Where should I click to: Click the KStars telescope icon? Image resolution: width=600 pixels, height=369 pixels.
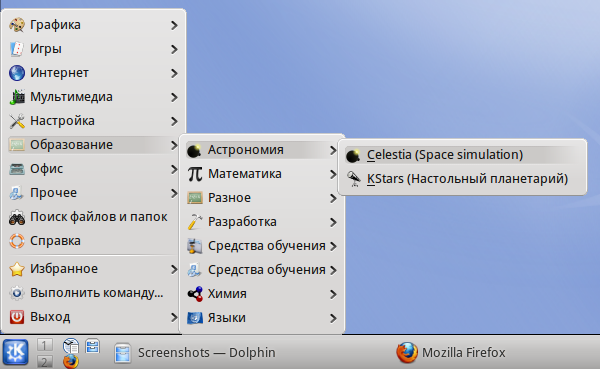pyautogui.click(x=353, y=179)
